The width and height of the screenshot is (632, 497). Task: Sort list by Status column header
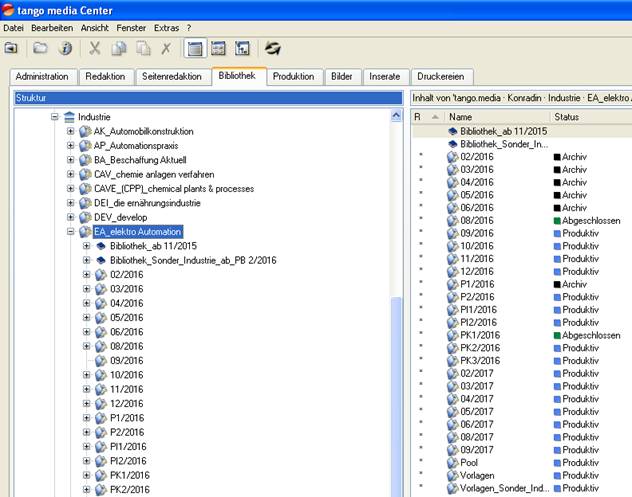[566, 117]
